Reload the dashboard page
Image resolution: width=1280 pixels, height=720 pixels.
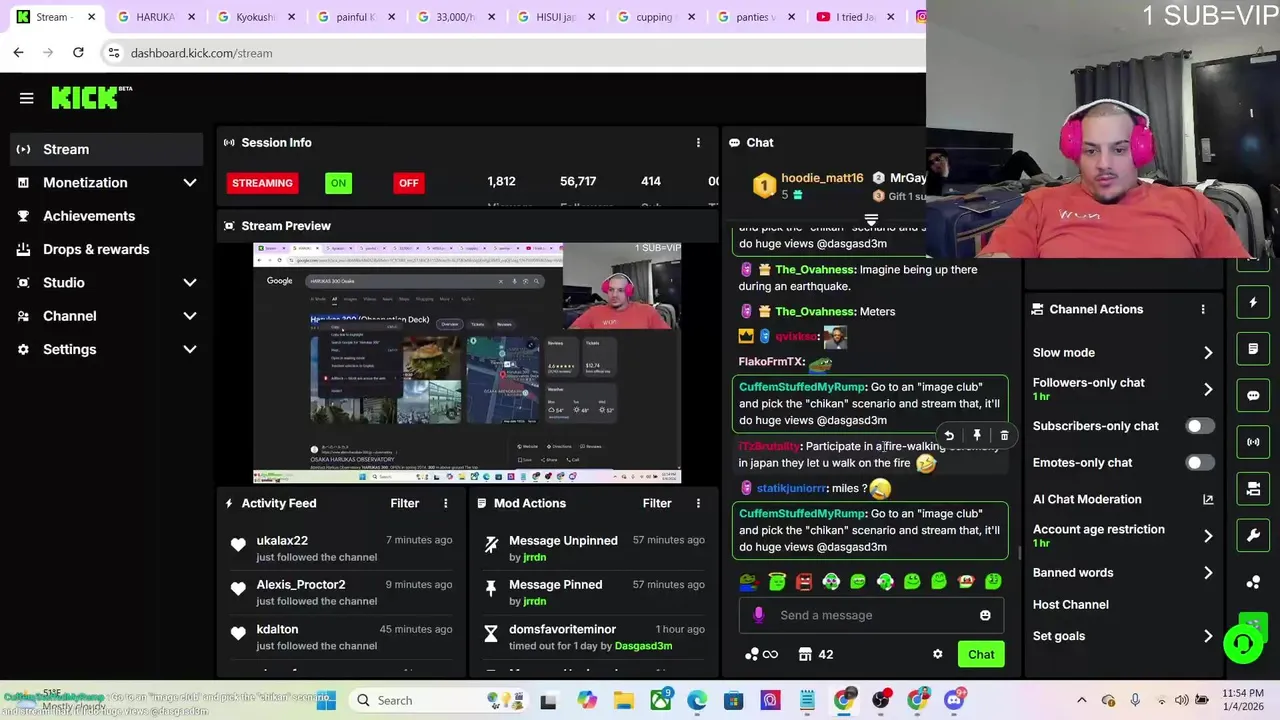[78, 52]
